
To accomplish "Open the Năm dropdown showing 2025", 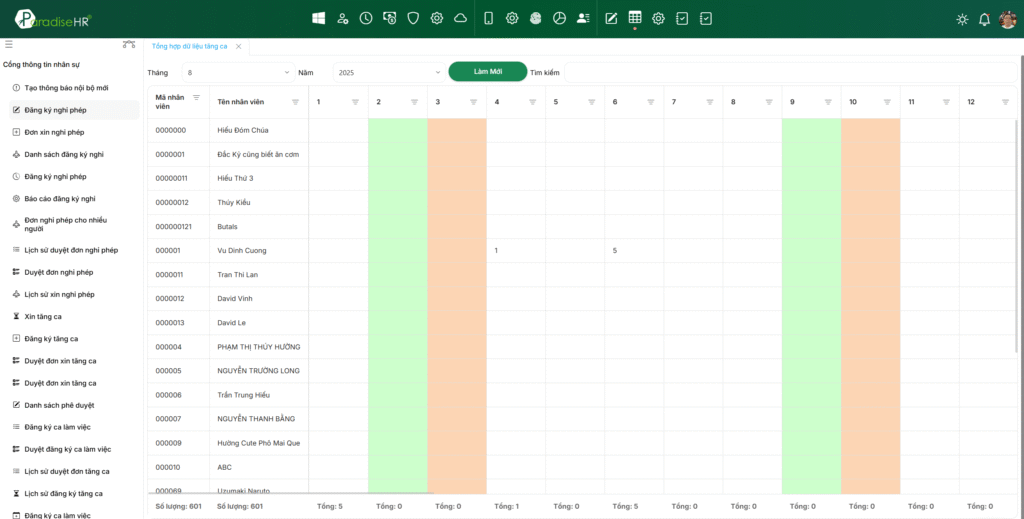I will click(389, 72).
